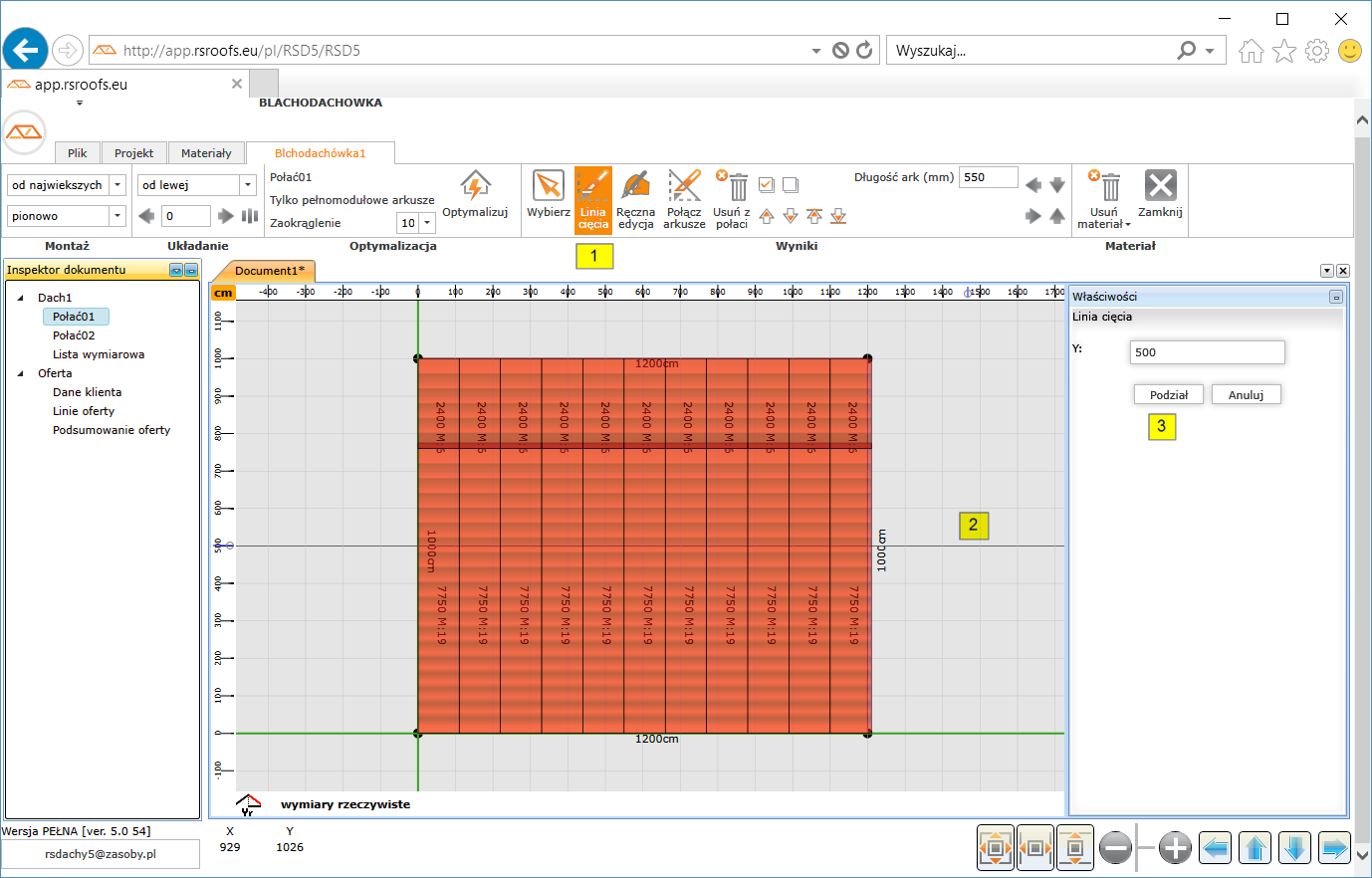Open the Projekt tab
Image resolution: width=1372 pixels, height=878 pixels.
point(133,153)
